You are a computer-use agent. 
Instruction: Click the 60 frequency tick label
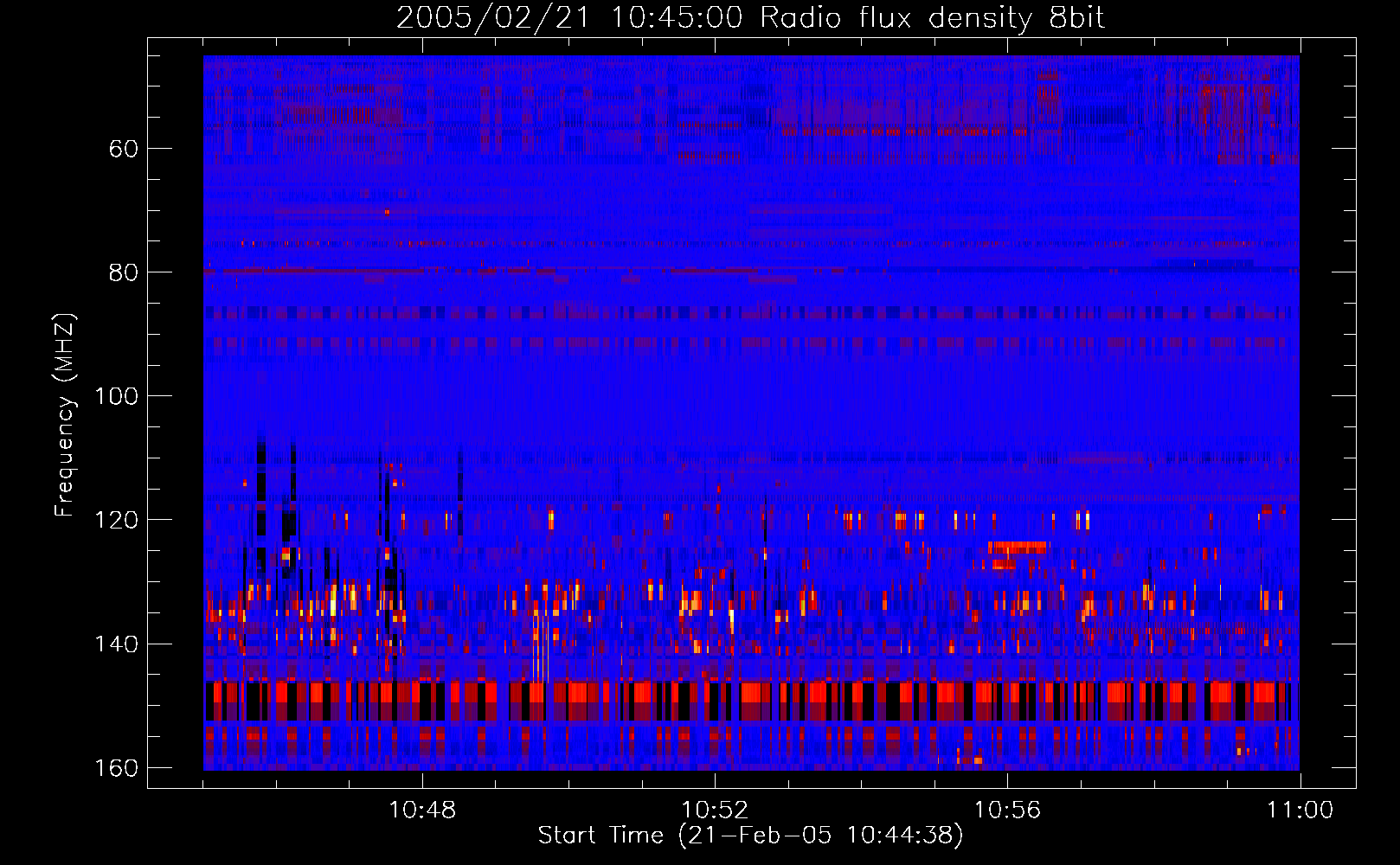pyautogui.click(x=124, y=149)
